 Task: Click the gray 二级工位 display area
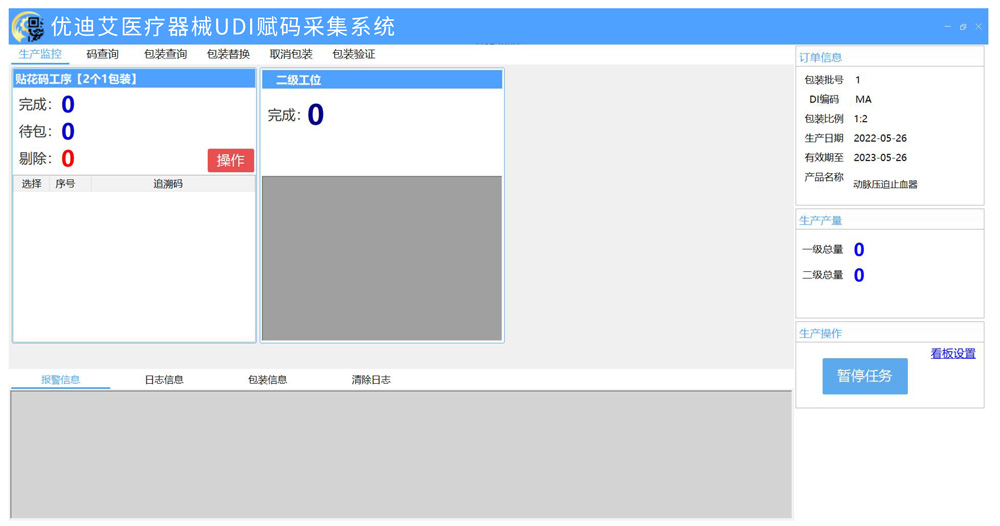point(382,259)
